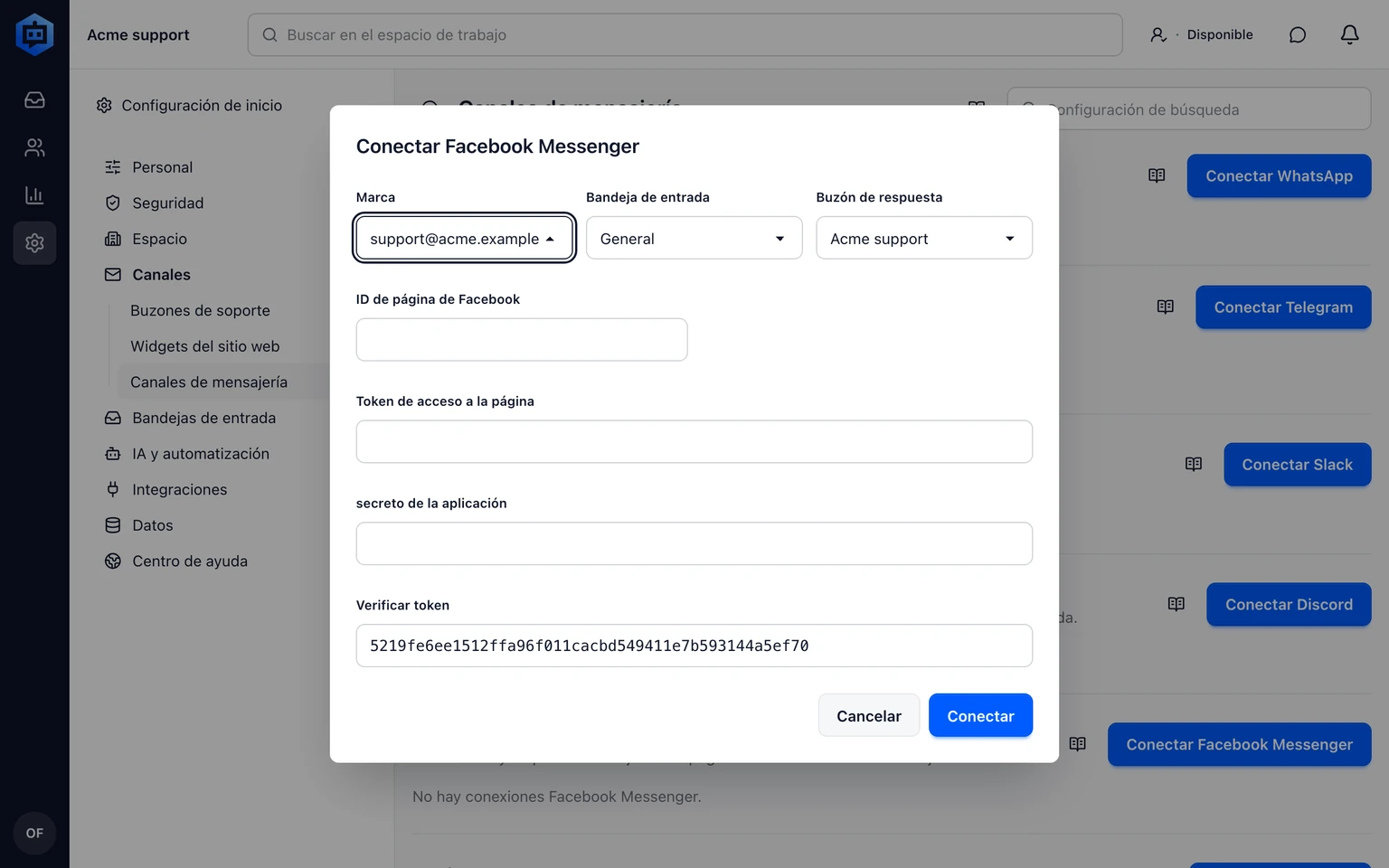Image resolution: width=1389 pixels, height=868 pixels.
Task: Click the IA y automatización robot icon
Action: pyautogui.click(x=113, y=454)
